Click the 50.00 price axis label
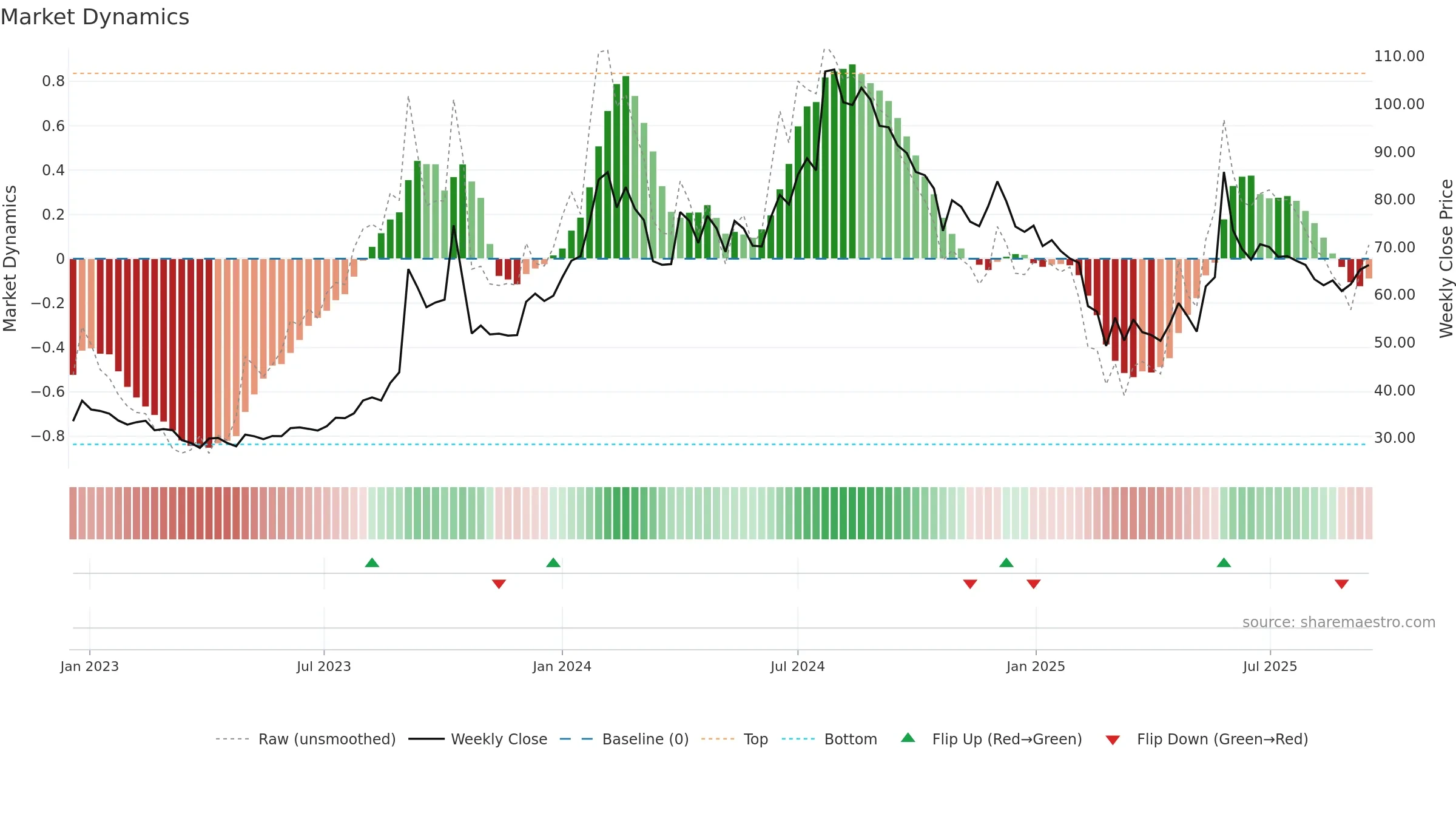 coord(1395,343)
